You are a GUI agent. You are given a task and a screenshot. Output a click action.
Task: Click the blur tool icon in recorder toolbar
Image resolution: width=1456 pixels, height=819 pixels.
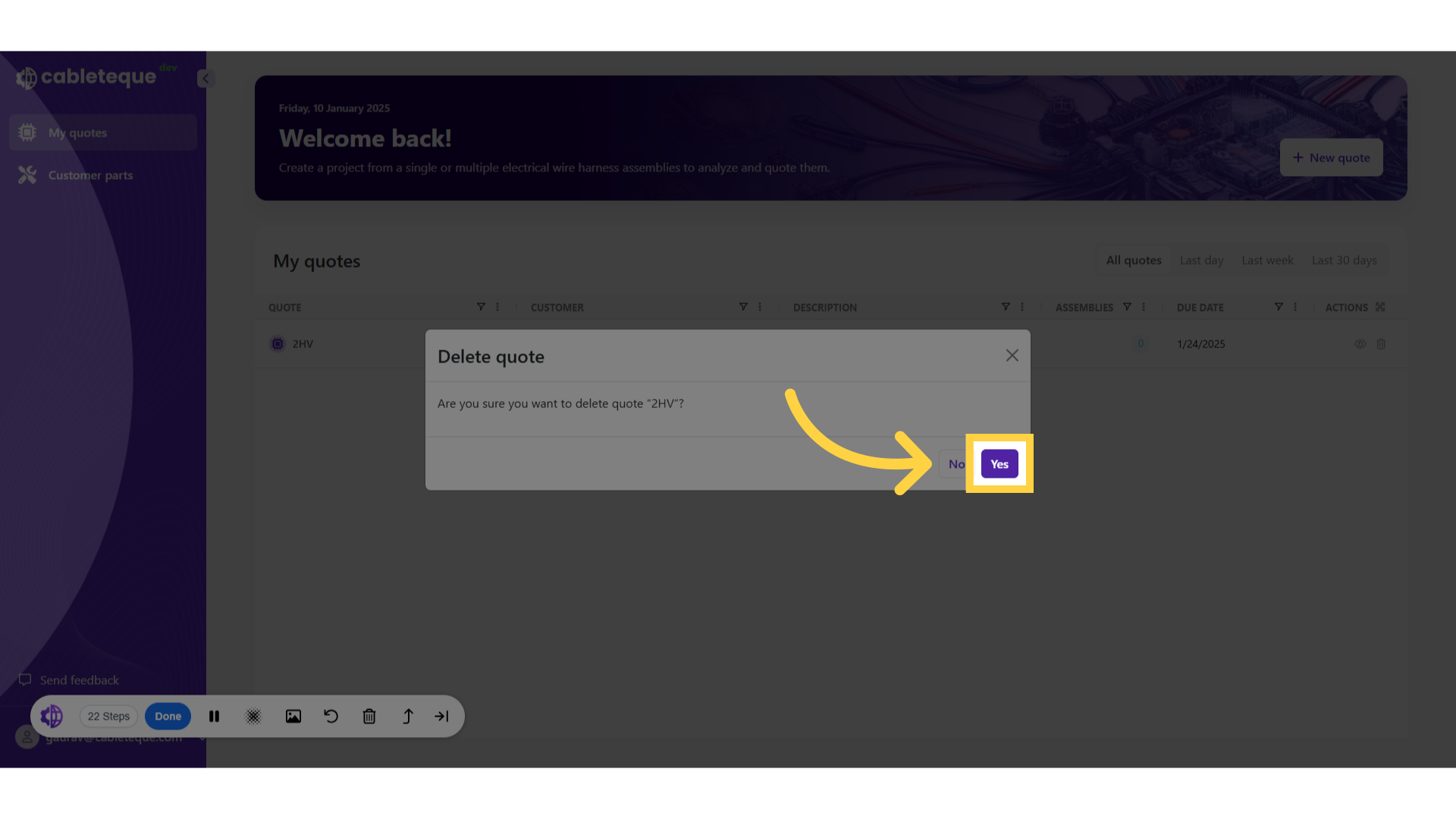(x=253, y=716)
